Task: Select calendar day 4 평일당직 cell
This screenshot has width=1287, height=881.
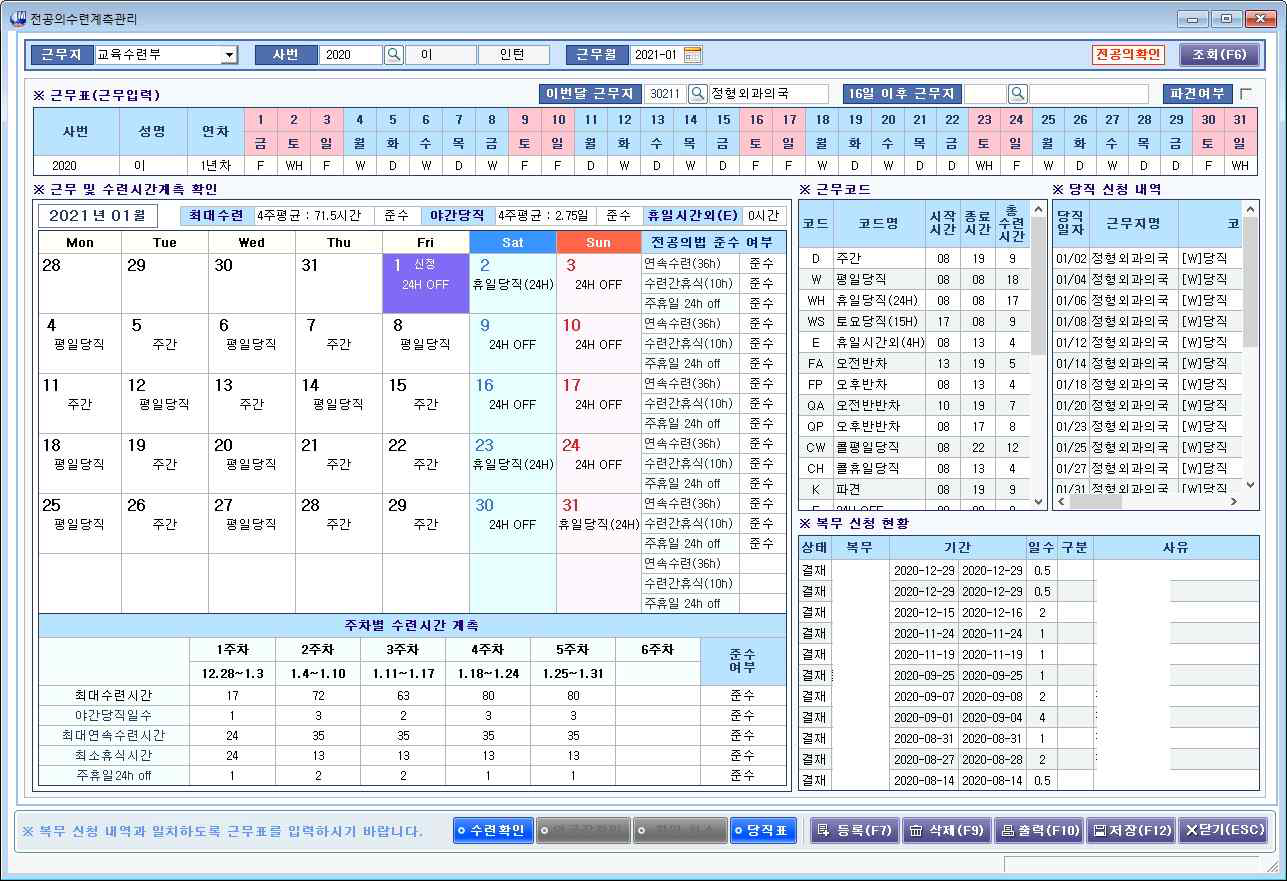Action: [x=80, y=343]
